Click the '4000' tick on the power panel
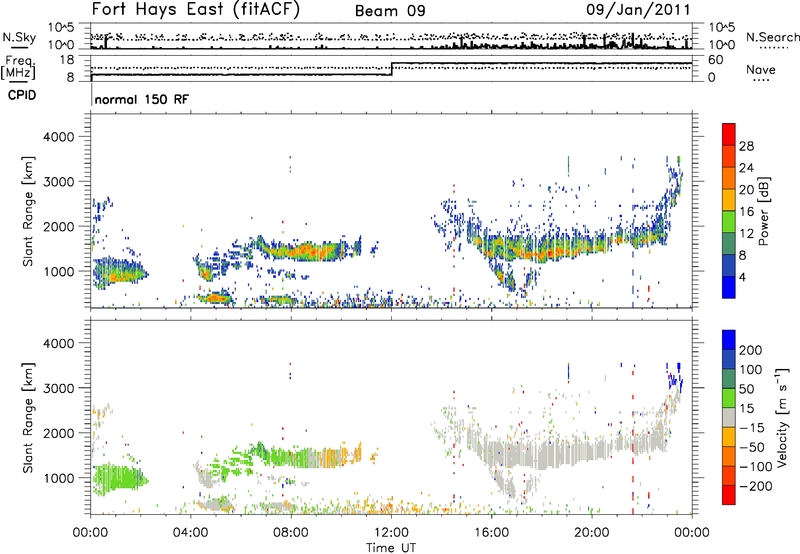This screenshot has width=800, height=554. (58, 137)
